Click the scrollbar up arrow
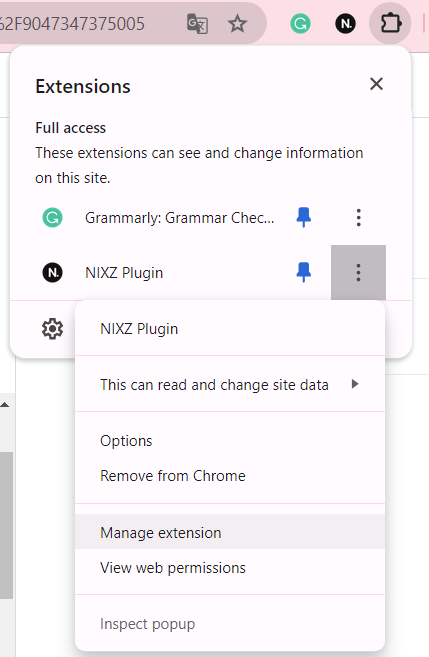The image size is (429, 657). 5,405
